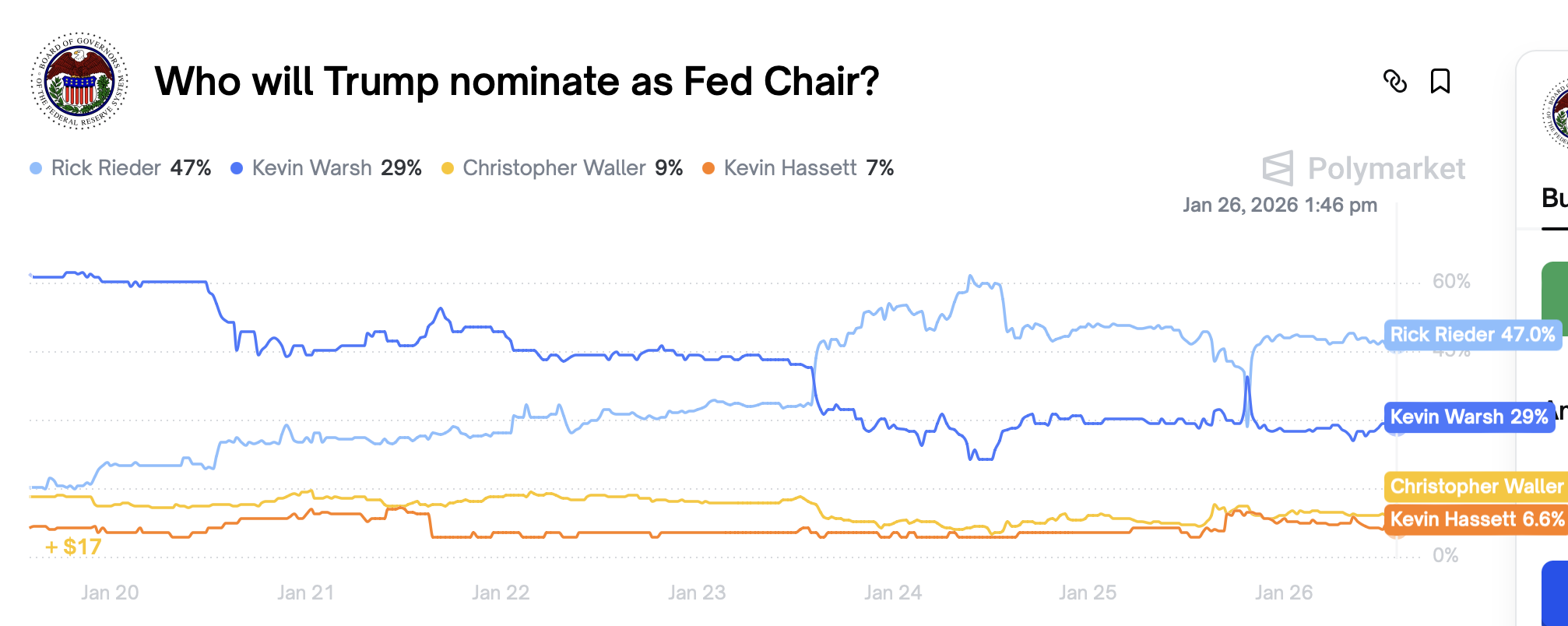The height and width of the screenshot is (626, 1568).
Task: Click the "Kevin Hassett 6.6%" chart end tag
Action: coord(1476,519)
